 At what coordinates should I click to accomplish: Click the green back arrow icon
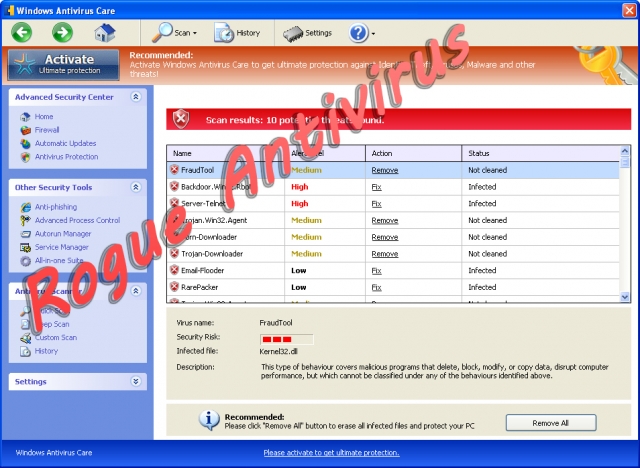tap(21, 32)
